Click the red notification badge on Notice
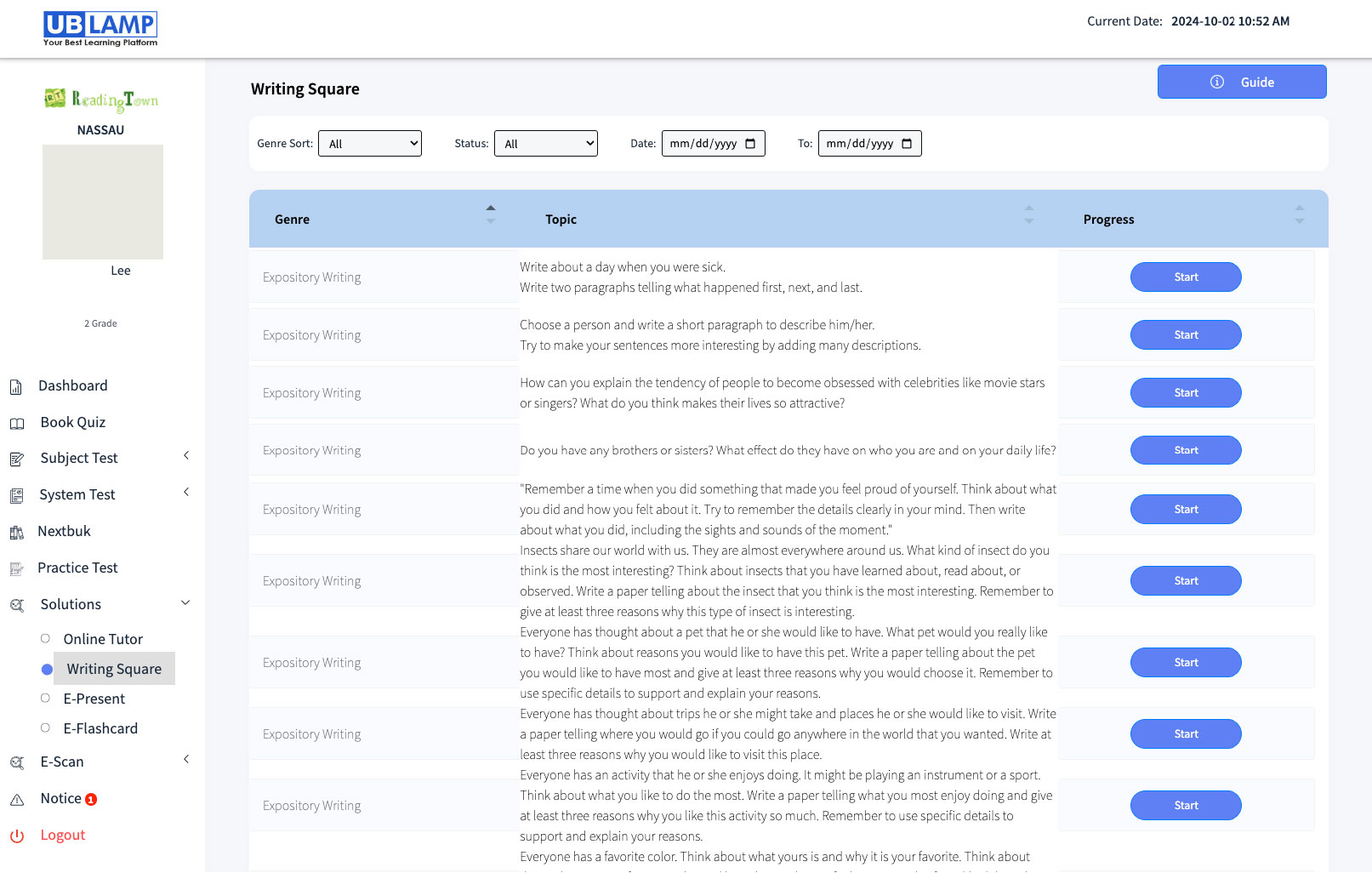 (x=91, y=800)
